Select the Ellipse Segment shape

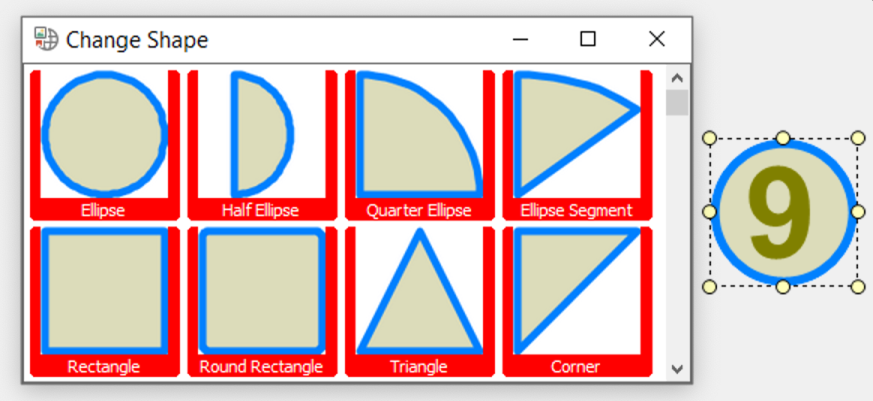click(577, 145)
